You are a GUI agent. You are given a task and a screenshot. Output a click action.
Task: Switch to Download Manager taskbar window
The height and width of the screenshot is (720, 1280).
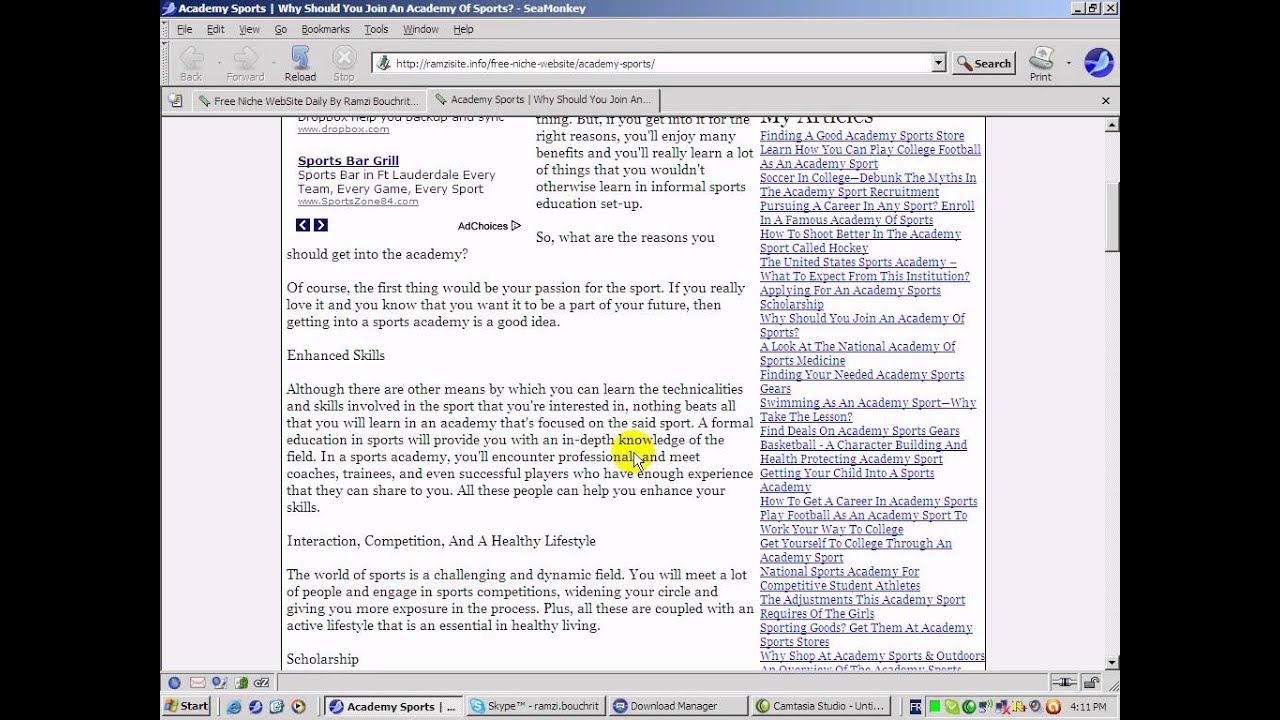(x=677, y=706)
